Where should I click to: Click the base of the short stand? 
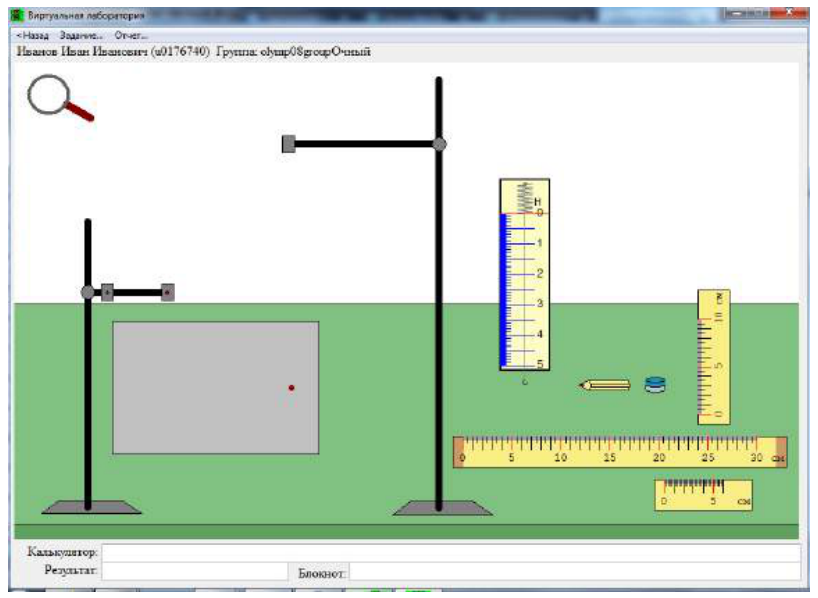pyautogui.click(x=91, y=507)
